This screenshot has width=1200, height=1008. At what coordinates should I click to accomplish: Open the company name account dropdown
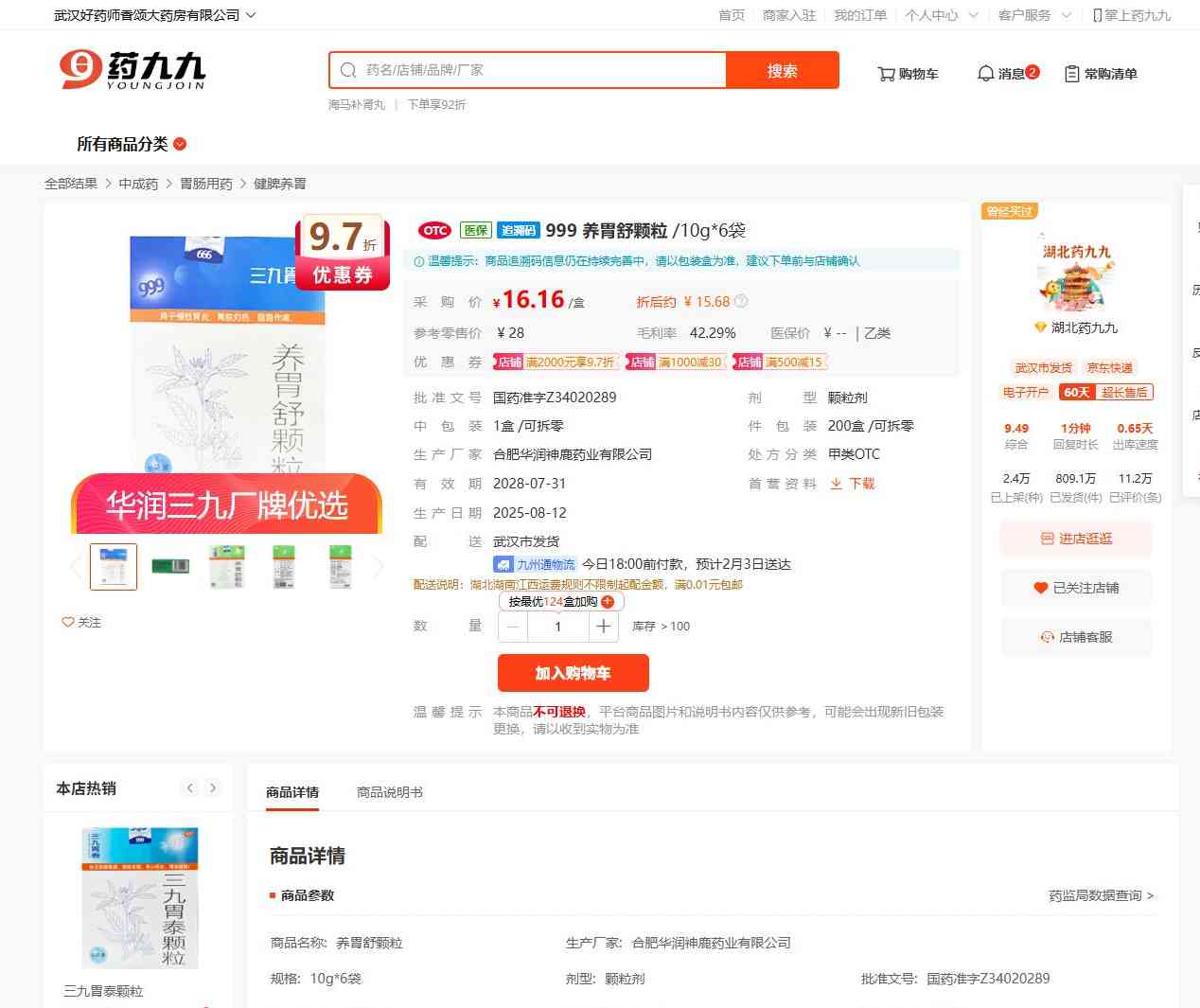(154, 15)
